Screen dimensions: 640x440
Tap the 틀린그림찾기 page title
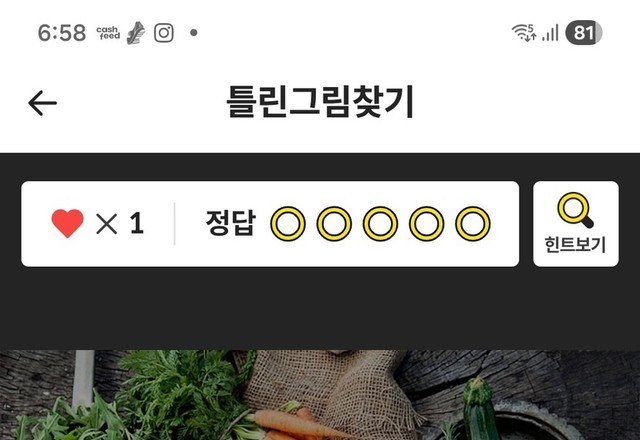(320, 102)
